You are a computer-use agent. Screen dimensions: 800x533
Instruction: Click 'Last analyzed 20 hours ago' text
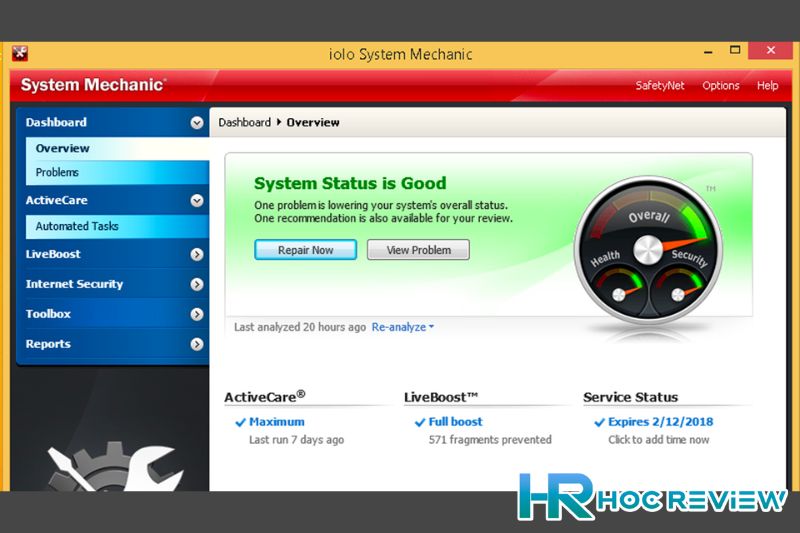pyautogui.click(x=300, y=327)
